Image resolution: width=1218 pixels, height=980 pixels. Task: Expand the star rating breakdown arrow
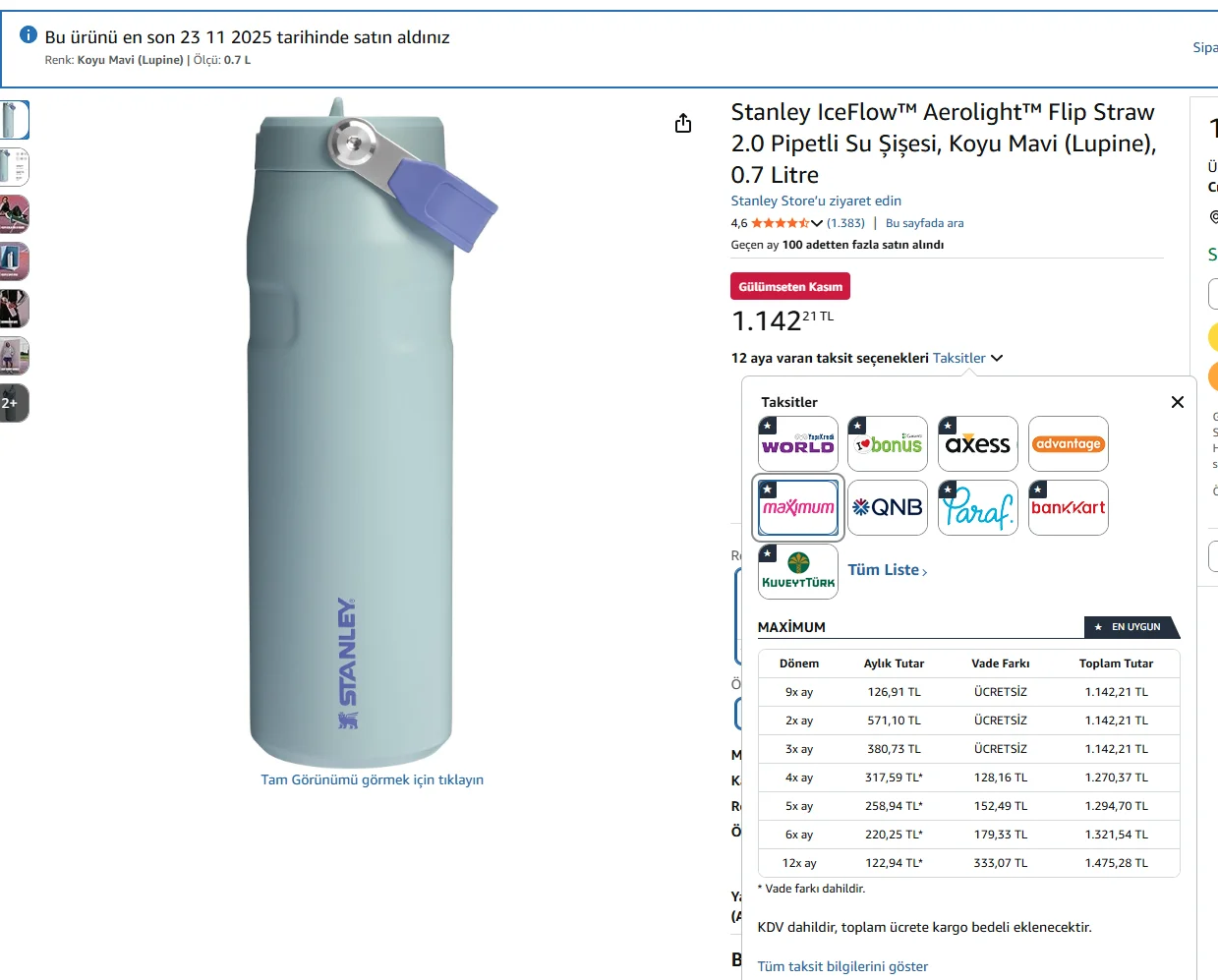[x=816, y=223]
